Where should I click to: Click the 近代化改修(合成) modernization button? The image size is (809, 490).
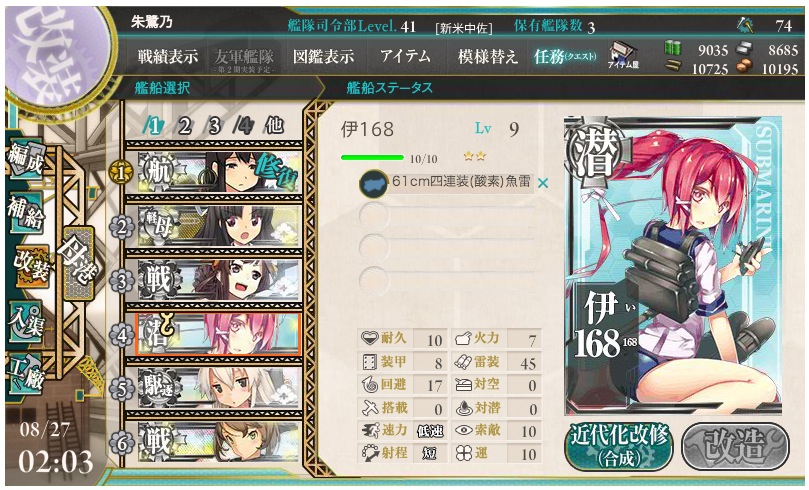point(619,446)
